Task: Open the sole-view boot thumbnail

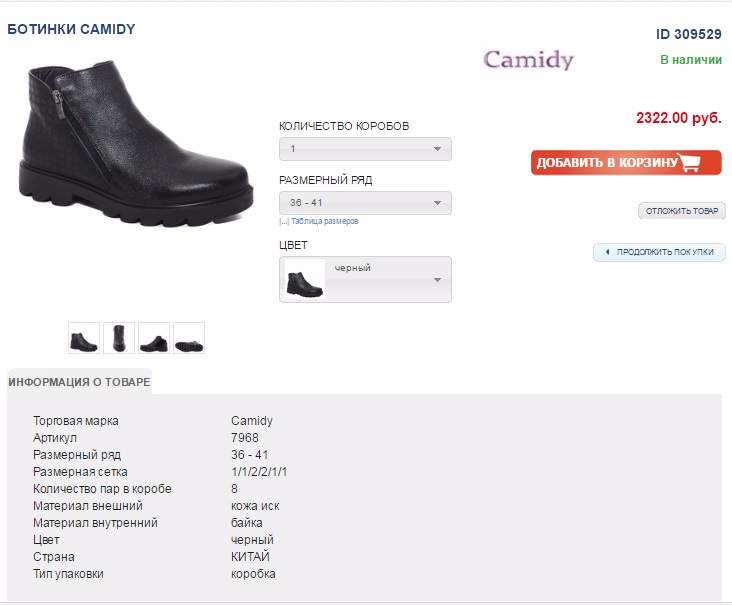Action: point(189,338)
